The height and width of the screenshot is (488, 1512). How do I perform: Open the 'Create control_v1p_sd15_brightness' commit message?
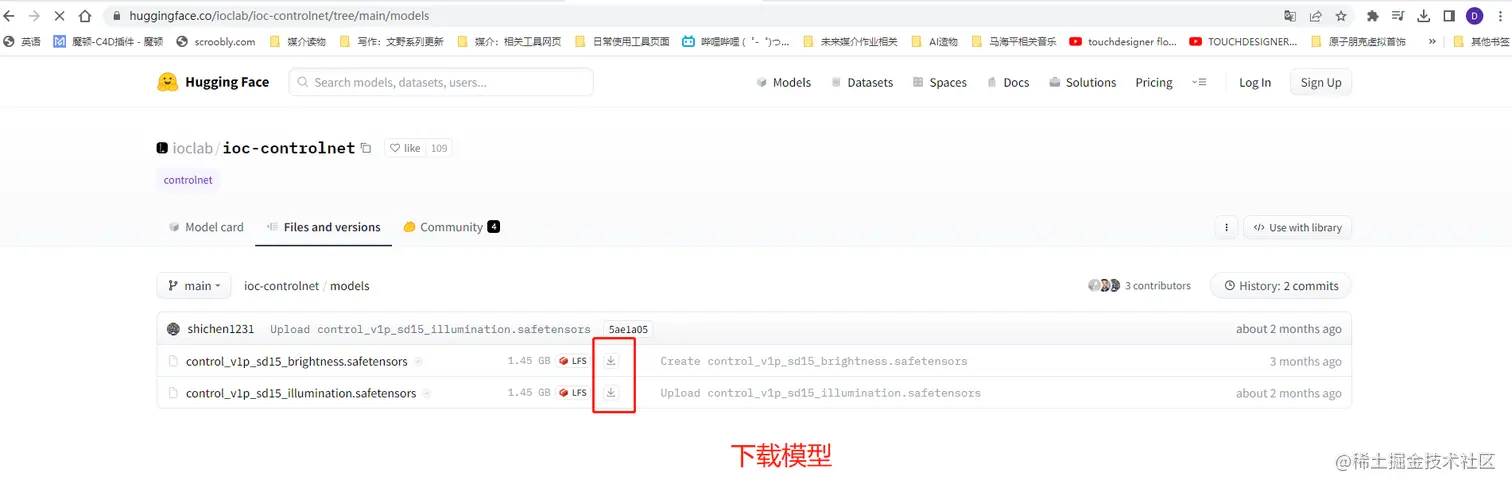(814, 361)
